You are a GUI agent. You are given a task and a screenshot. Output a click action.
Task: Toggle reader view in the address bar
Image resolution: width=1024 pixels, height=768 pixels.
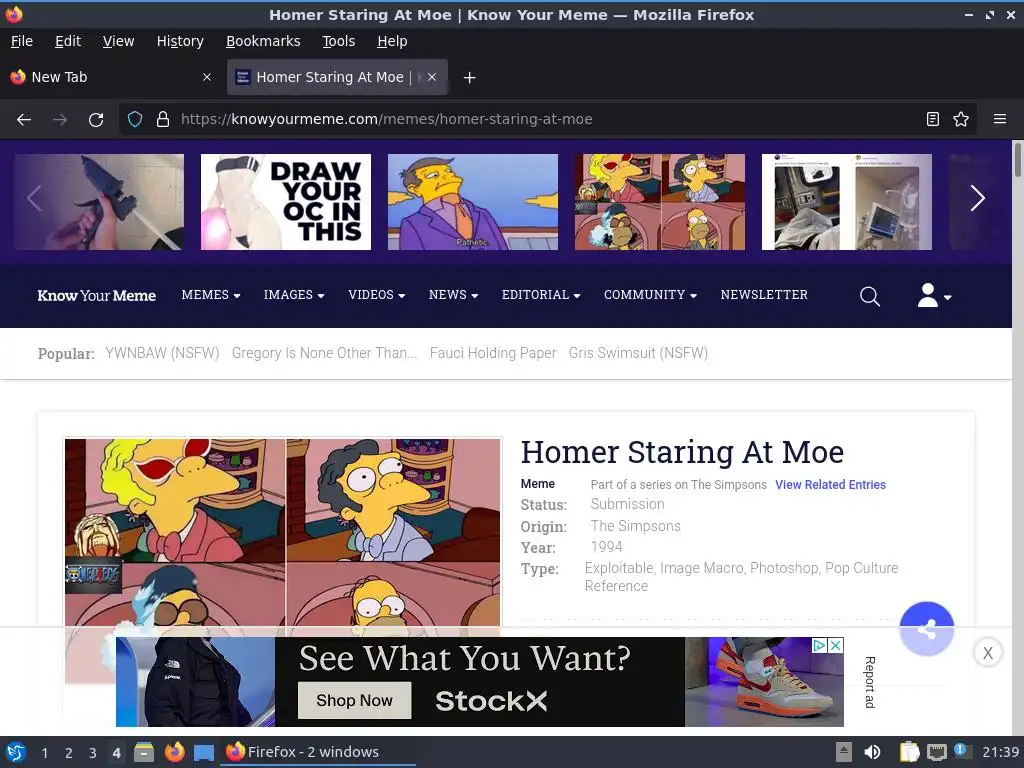coord(933,120)
